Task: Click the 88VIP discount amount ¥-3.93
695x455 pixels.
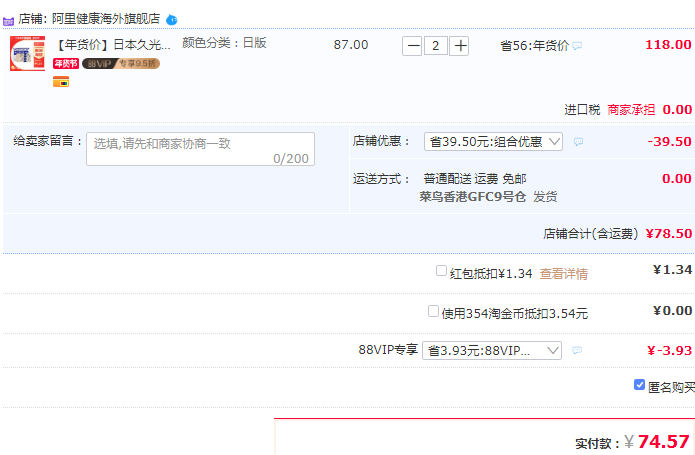Action: click(669, 350)
